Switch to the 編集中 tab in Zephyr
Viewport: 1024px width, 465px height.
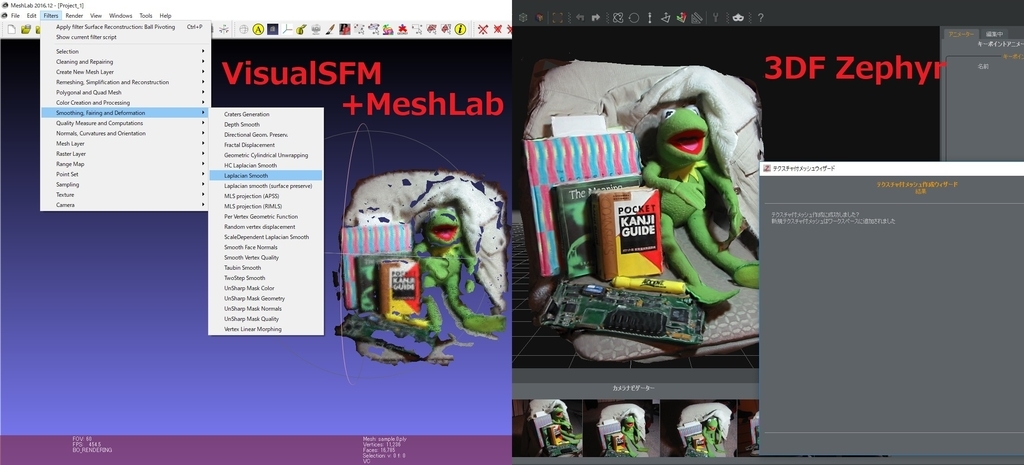coord(994,34)
